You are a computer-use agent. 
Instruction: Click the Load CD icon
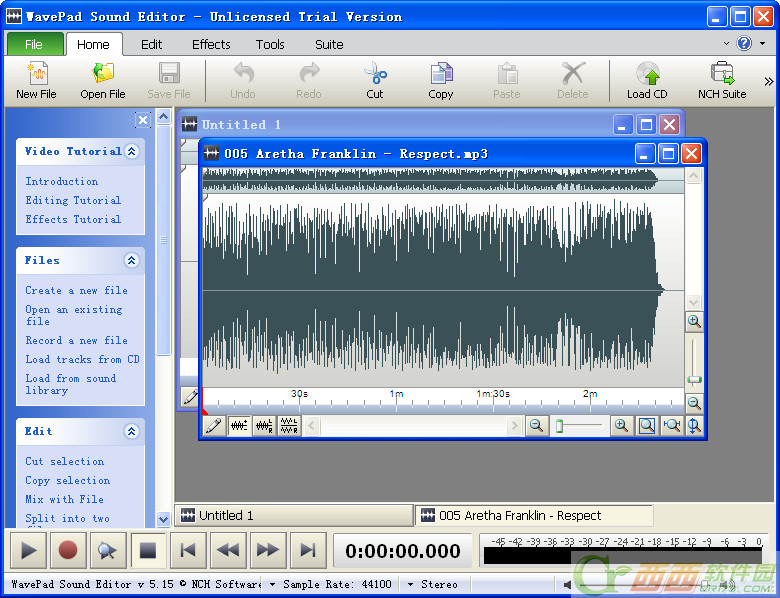pos(647,81)
